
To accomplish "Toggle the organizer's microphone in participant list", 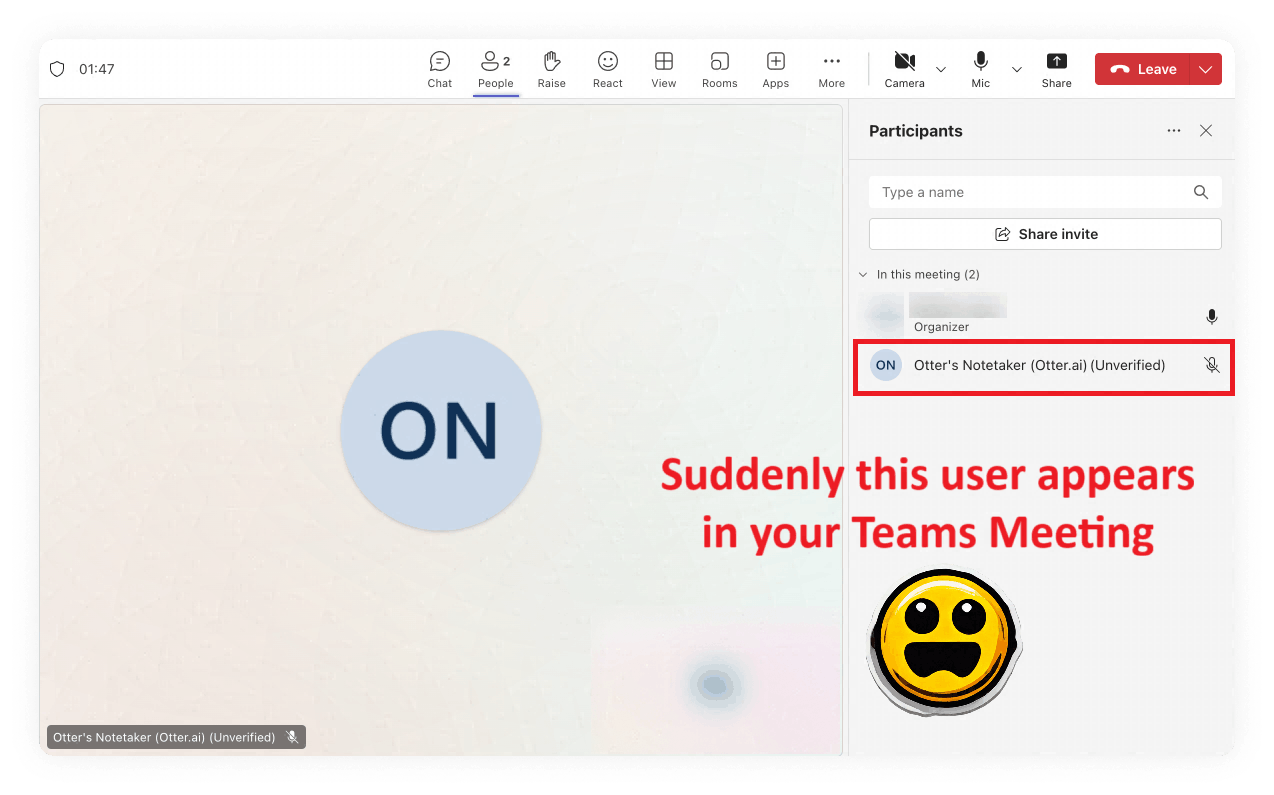I will [x=1211, y=317].
